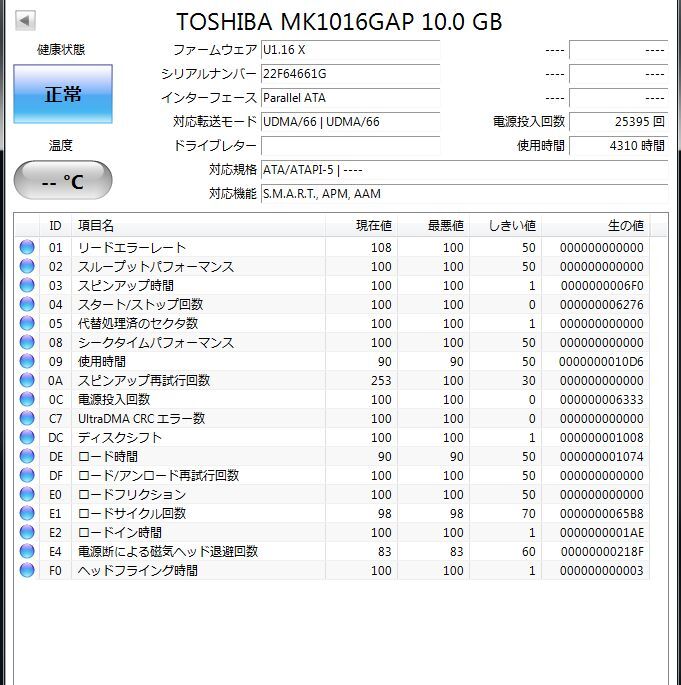Click the blue status orb for ID E1
Screen dimensions: 681x685
[27, 513]
